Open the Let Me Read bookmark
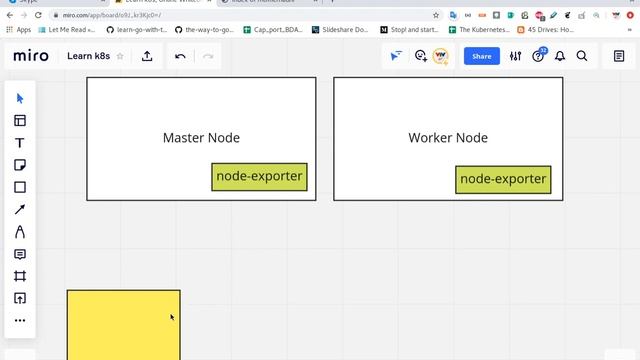 (67, 29)
